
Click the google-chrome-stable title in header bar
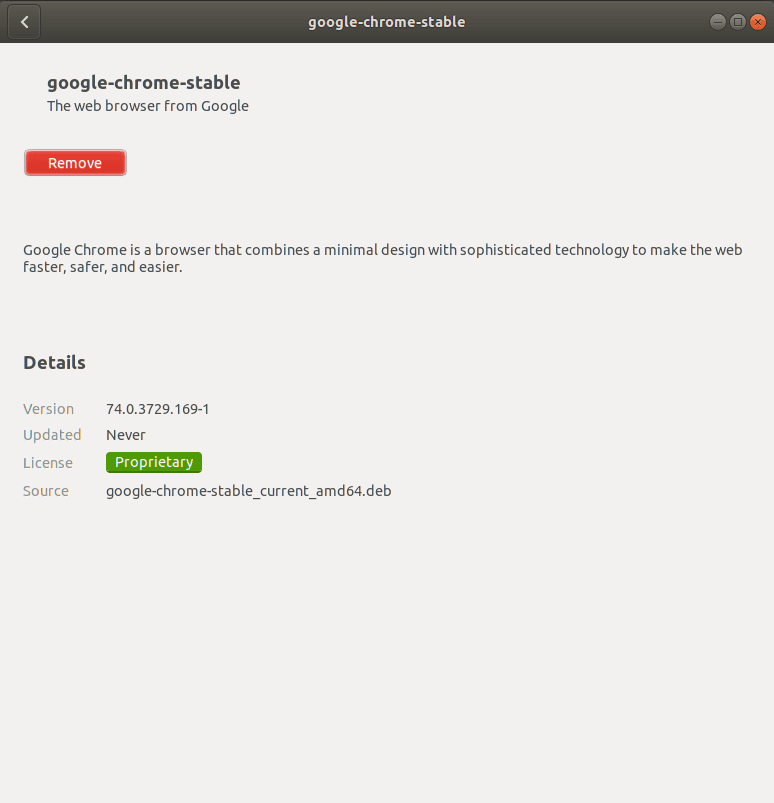point(387,22)
